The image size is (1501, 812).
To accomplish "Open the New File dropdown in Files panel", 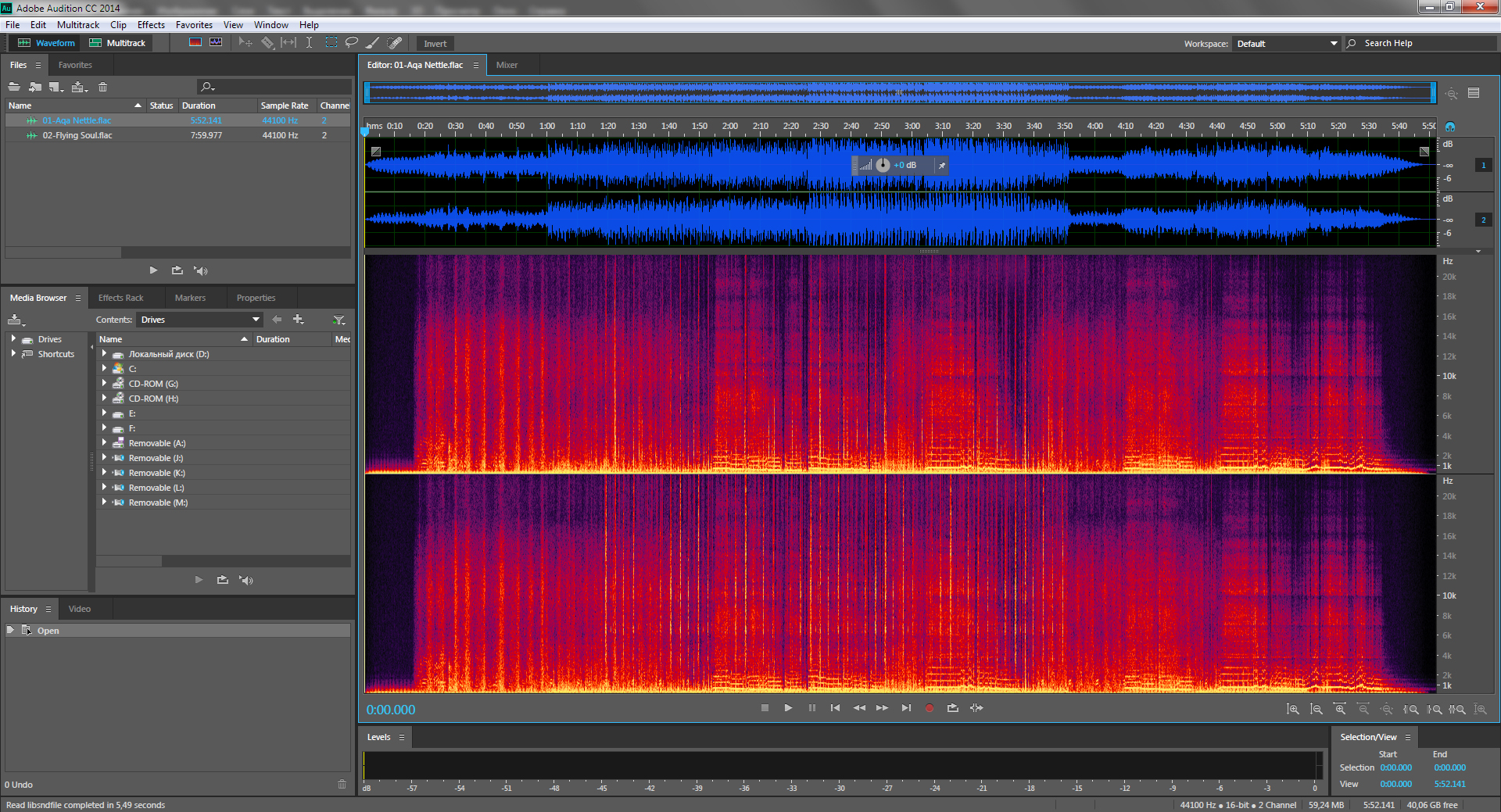I will (56, 87).
